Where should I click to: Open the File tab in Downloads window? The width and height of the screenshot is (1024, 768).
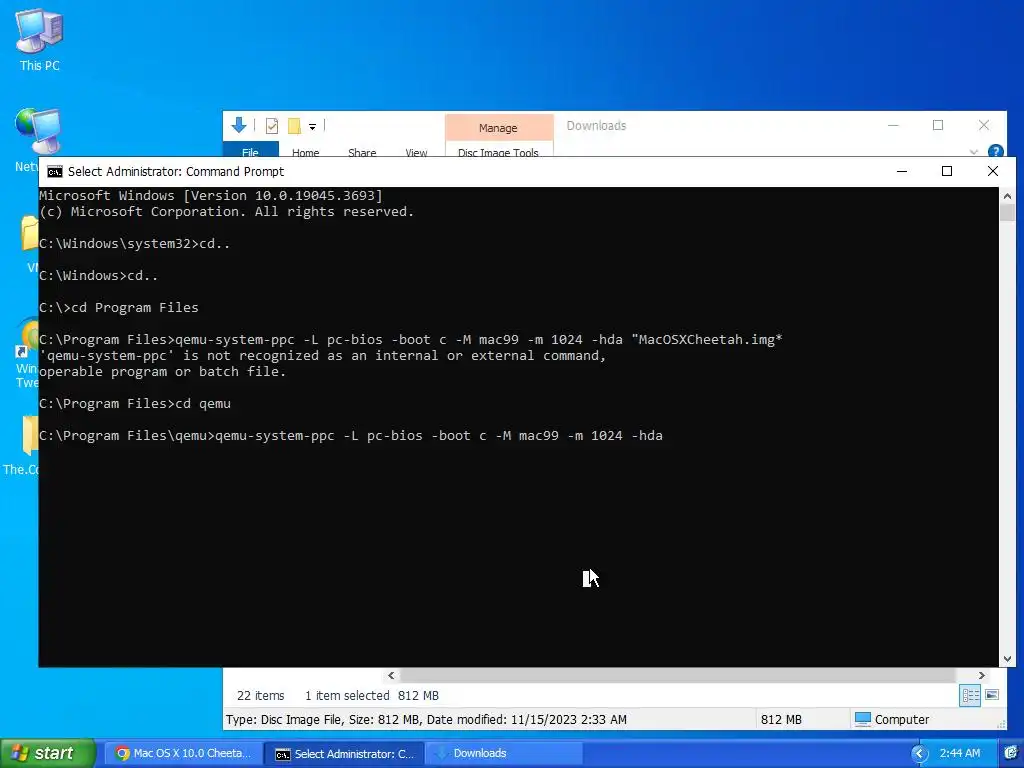tap(251, 152)
